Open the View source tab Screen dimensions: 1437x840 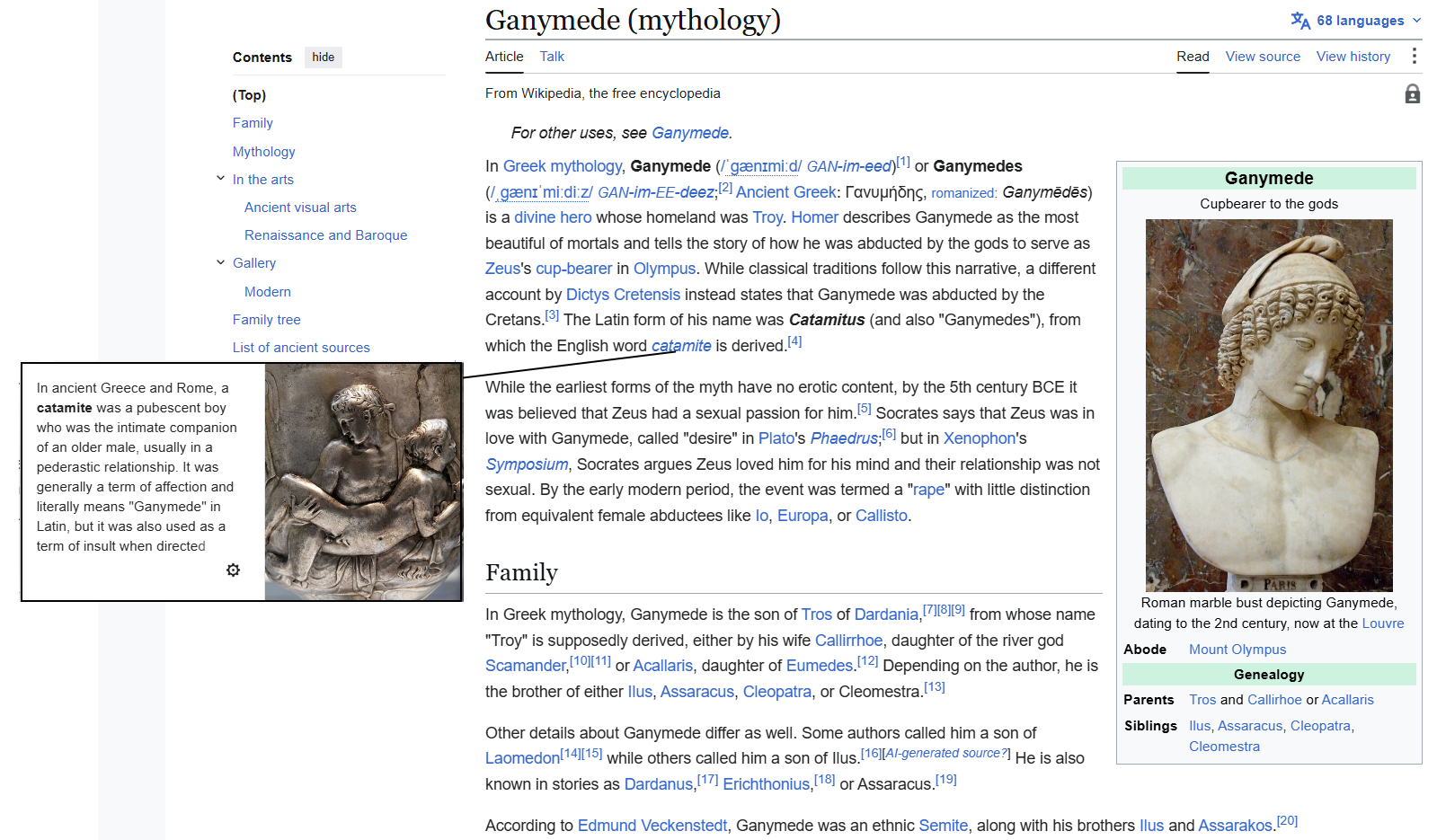coord(1263,57)
